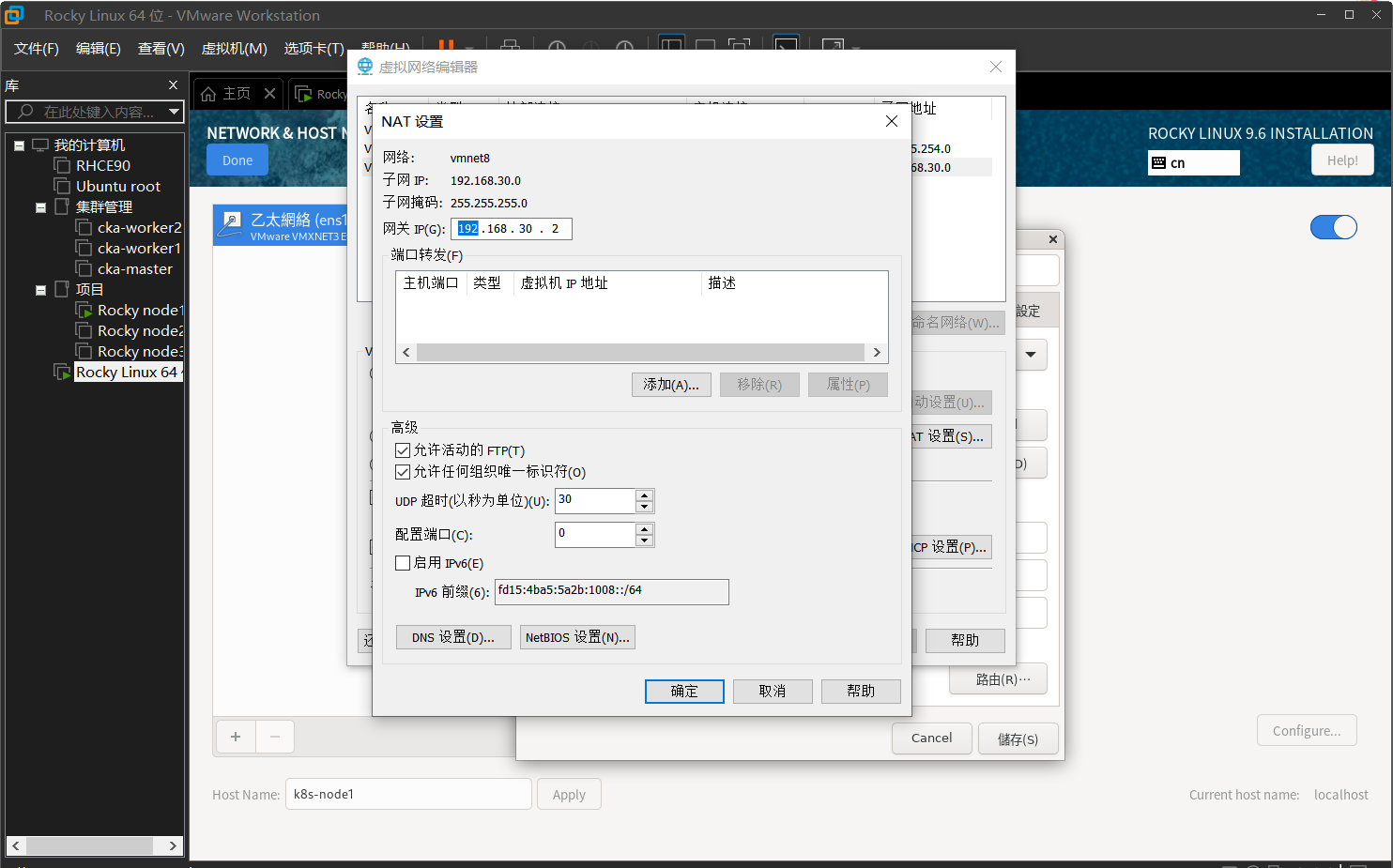The height and width of the screenshot is (868, 1393).
Task: Click the plus icon to add connection
Action: (x=236, y=737)
